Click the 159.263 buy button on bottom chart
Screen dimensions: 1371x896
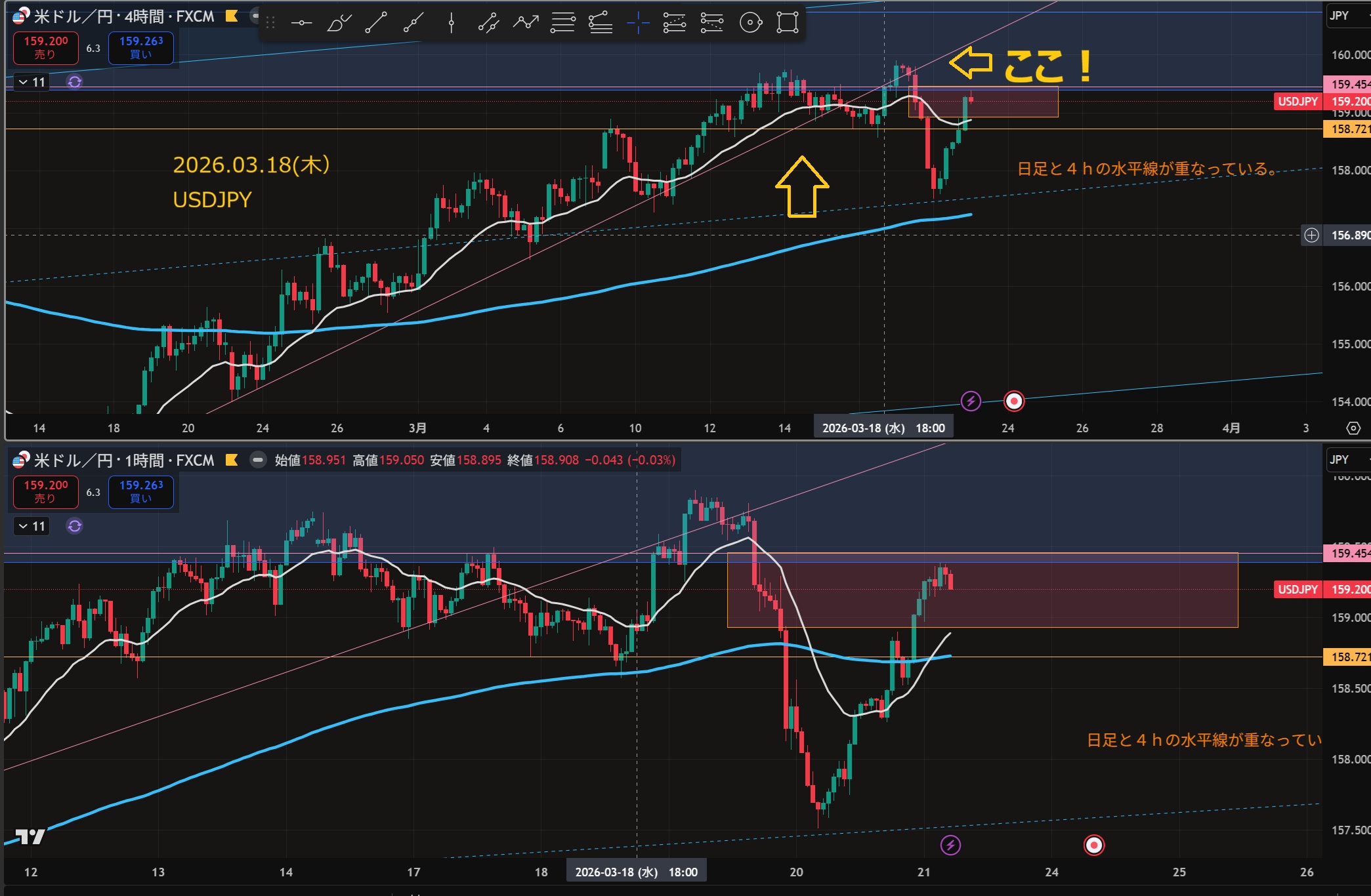pyautogui.click(x=141, y=491)
